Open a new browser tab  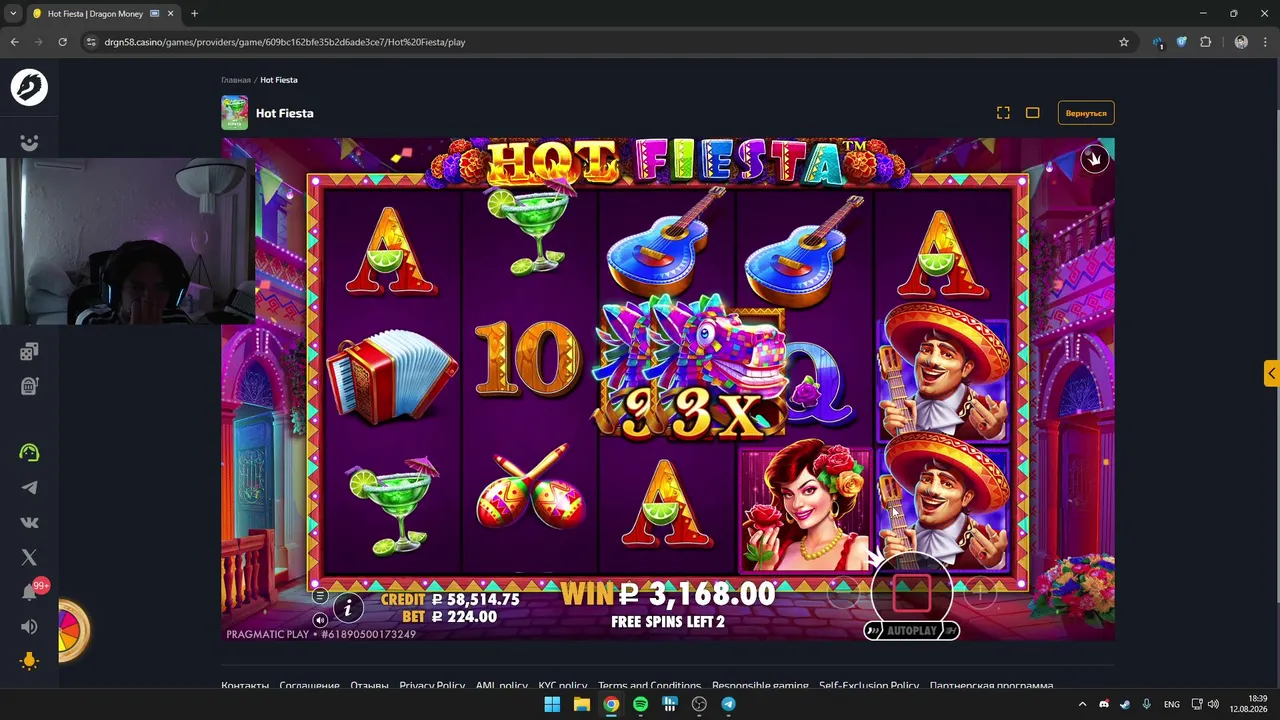pos(194,14)
